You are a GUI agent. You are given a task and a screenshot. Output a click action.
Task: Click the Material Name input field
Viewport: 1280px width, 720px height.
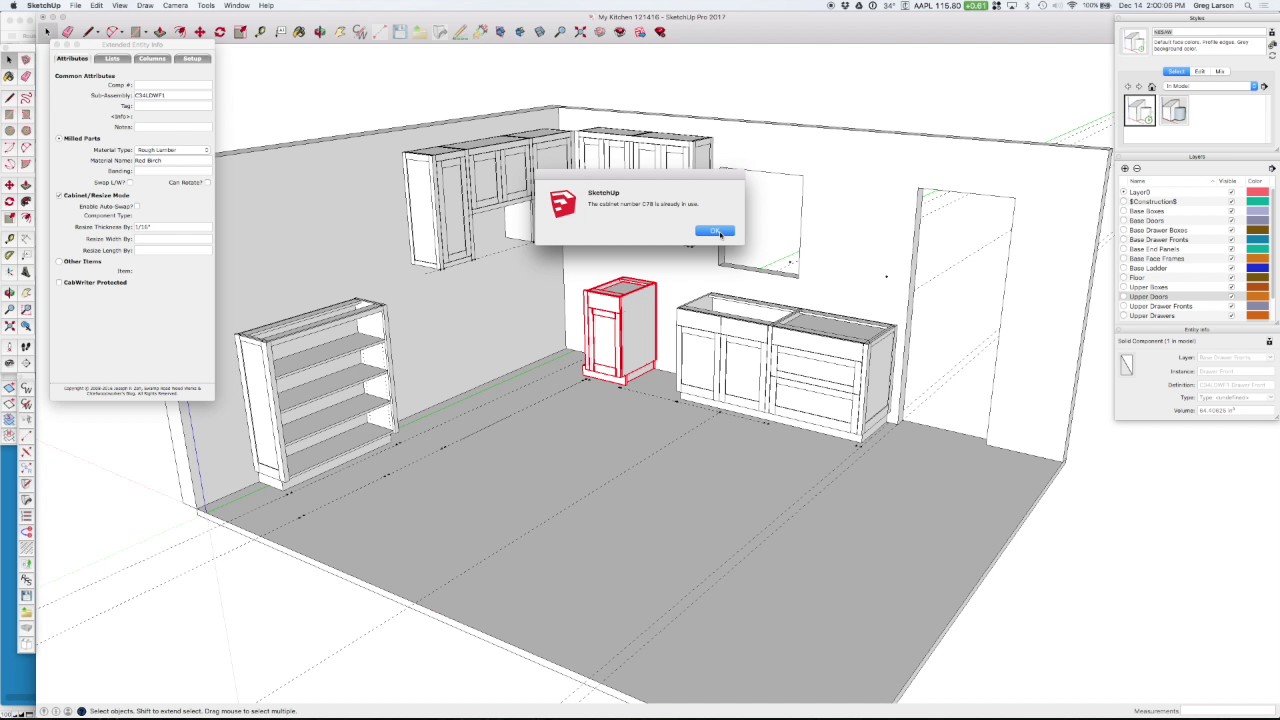[x=173, y=161]
